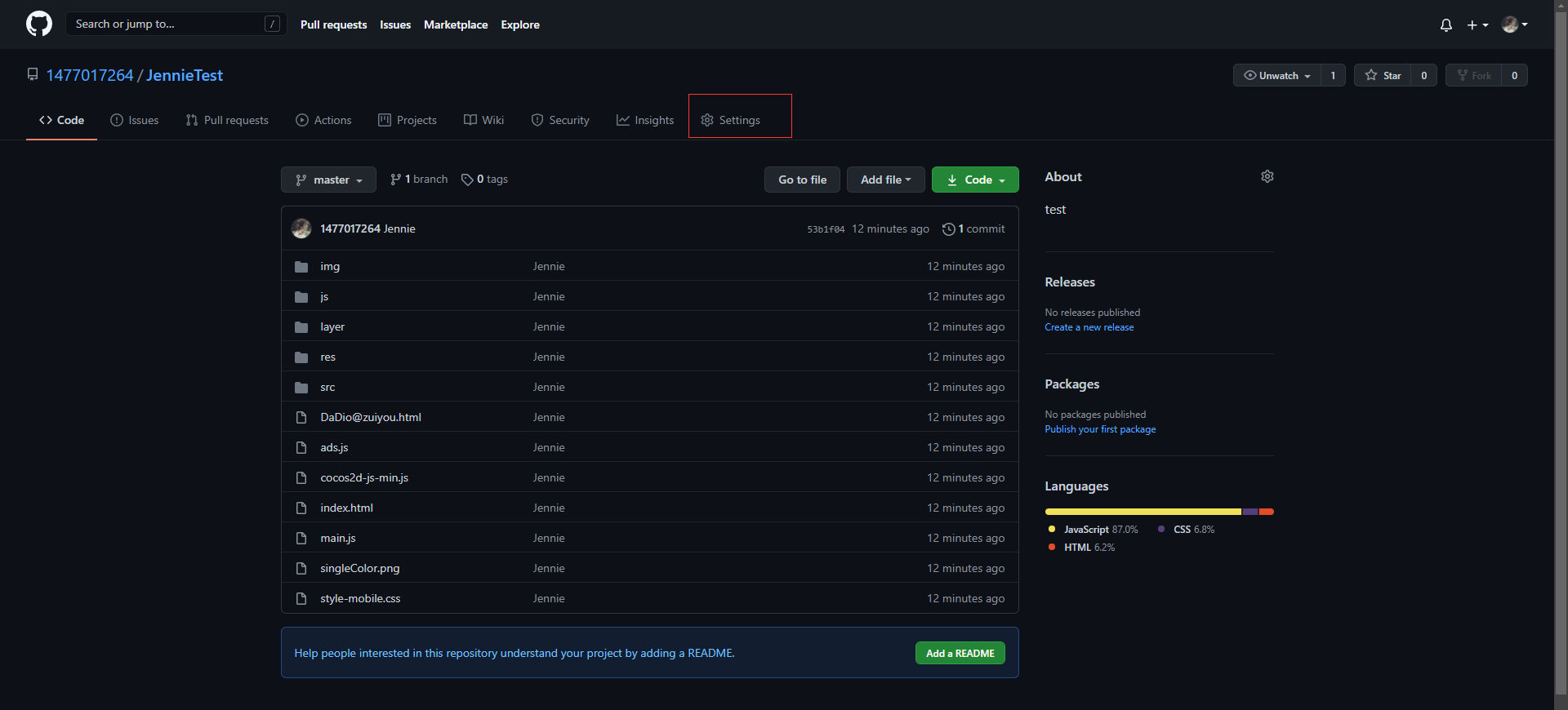Open the master branch dropdown
Image resolution: width=1568 pixels, height=710 pixels.
click(328, 180)
